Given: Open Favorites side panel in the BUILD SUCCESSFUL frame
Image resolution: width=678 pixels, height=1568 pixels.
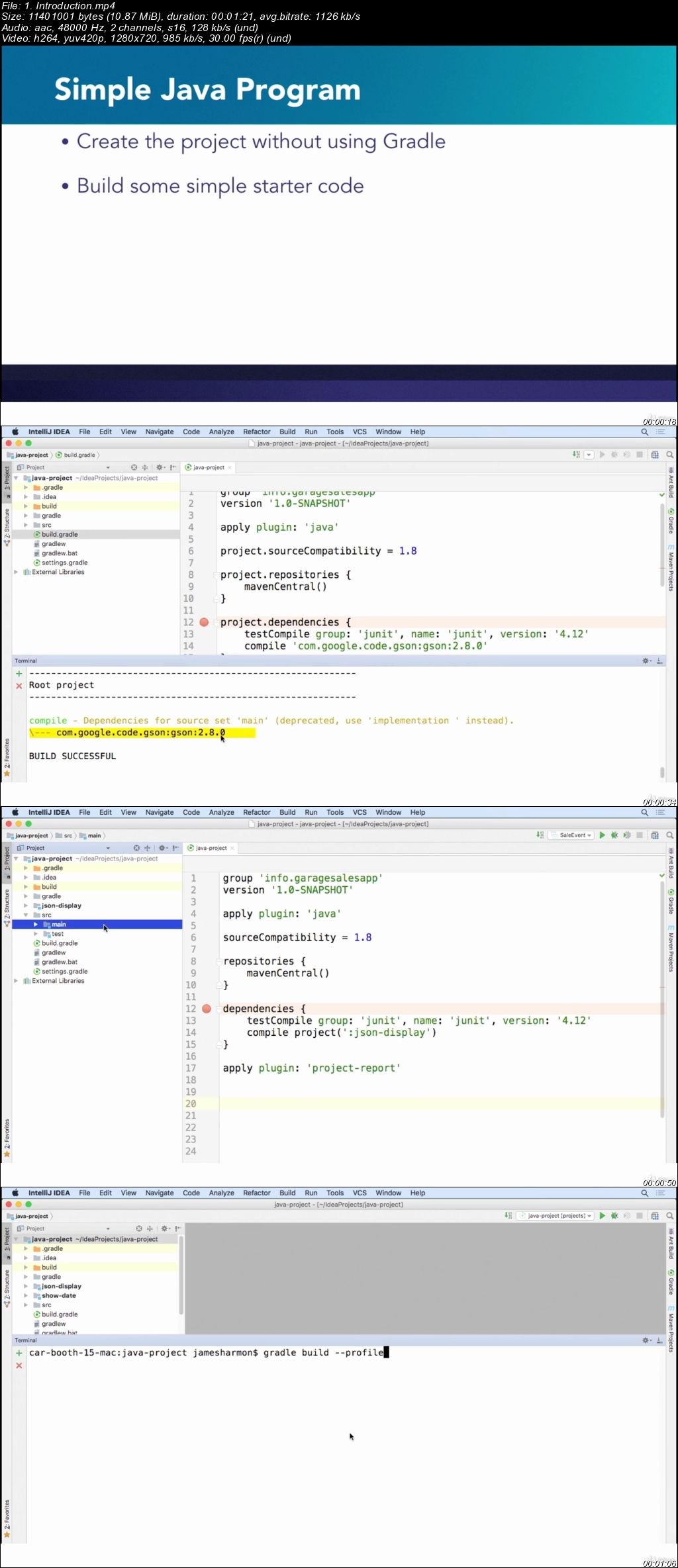Looking at the screenshot, I should 7,757.
